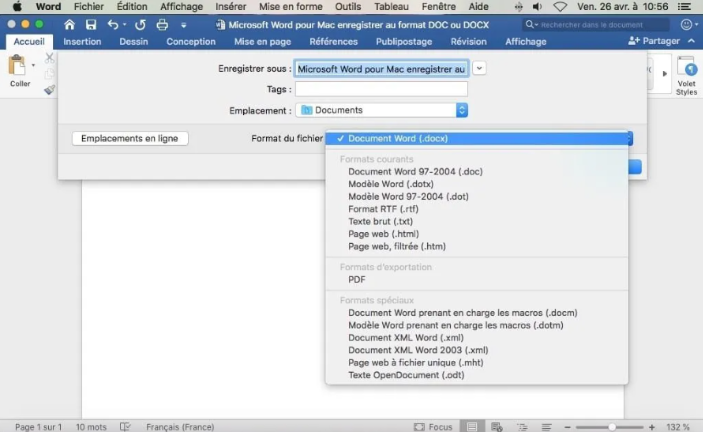Image resolution: width=703 pixels, height=432 pixels.
Task: Choose PDF from the export formats
Action: [x=357, y=280]
